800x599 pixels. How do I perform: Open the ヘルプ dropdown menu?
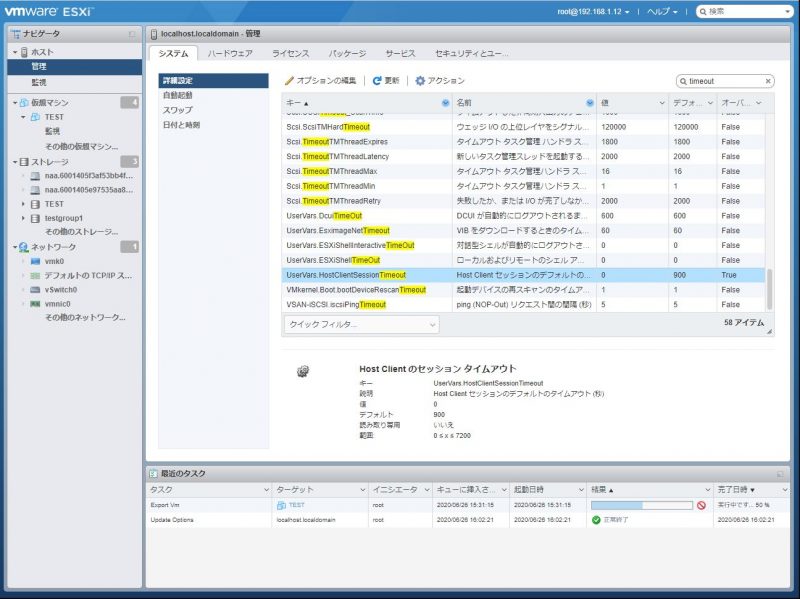click(662, 11)
